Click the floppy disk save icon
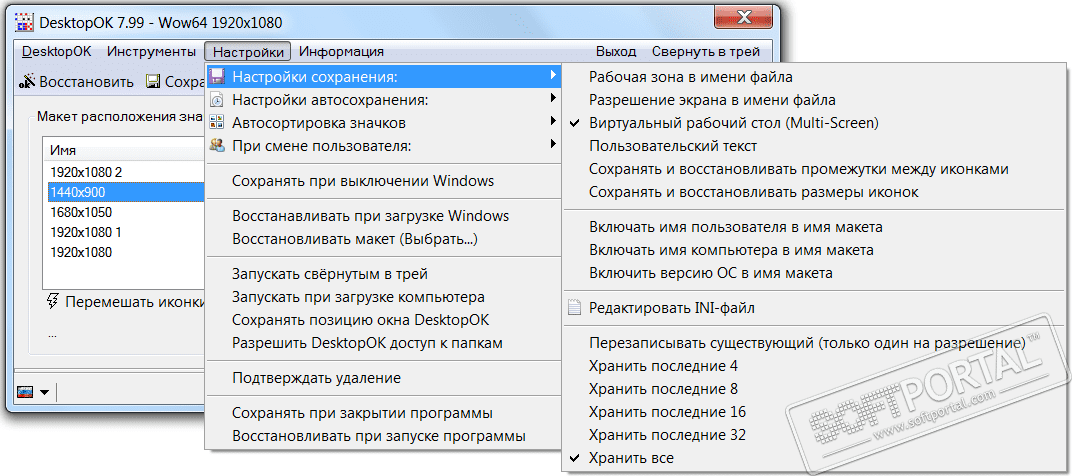This screenshot has height=476, width=1072. point(153,82)
